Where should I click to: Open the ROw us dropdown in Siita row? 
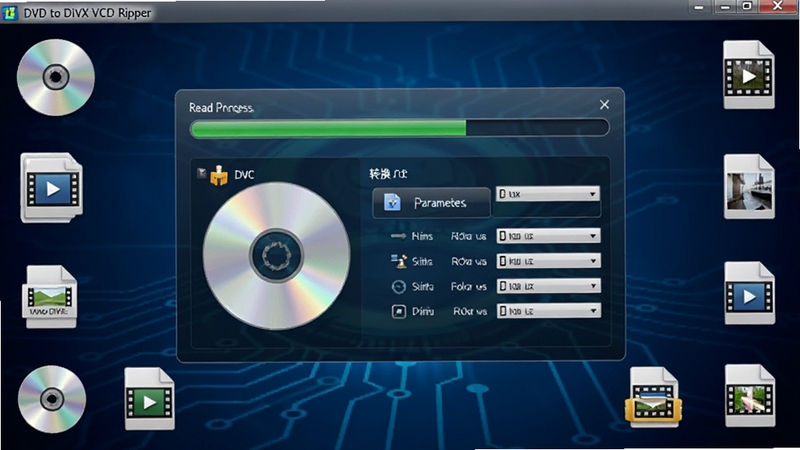(548, 261)
